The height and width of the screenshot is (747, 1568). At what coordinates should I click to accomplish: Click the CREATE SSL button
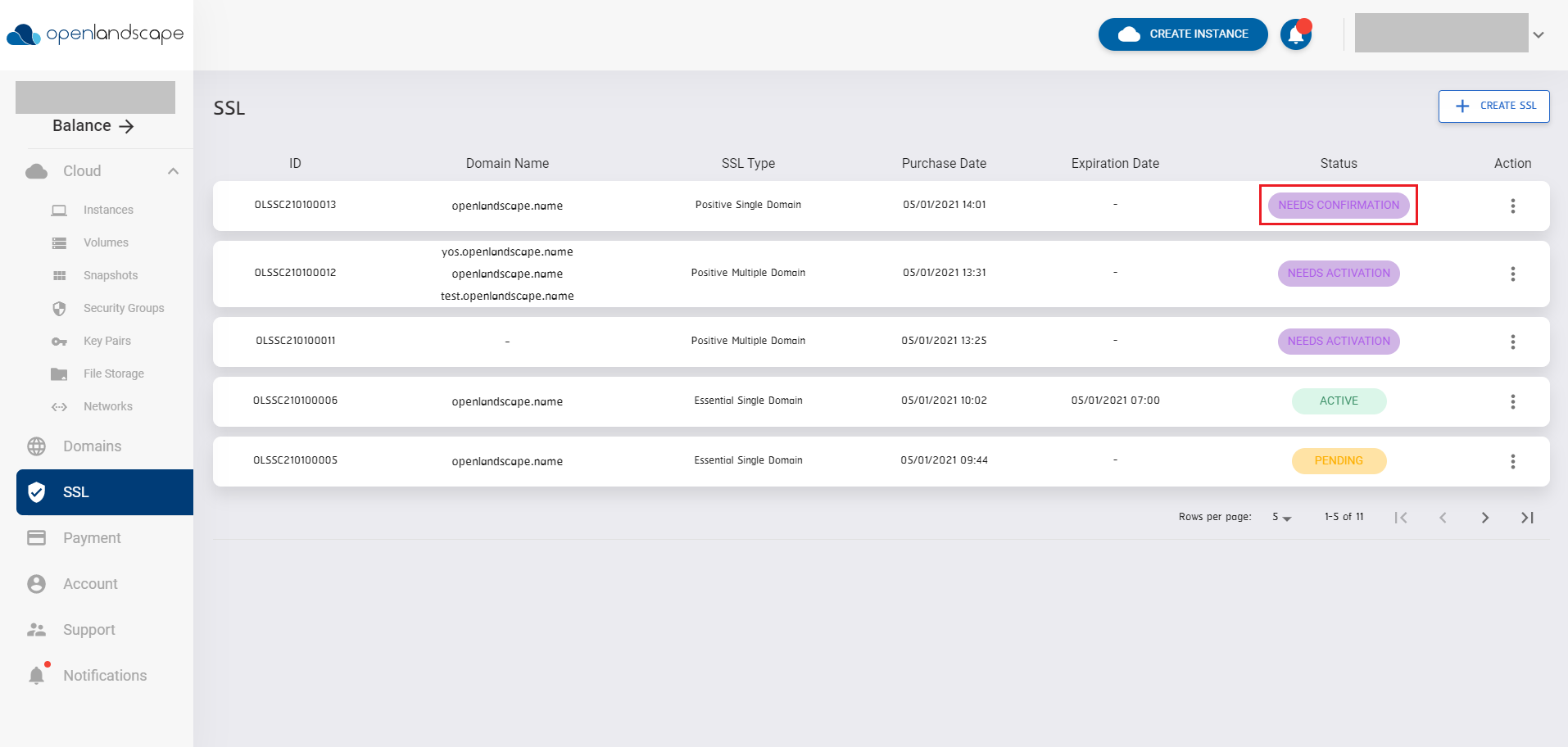tap(1493, 106)
